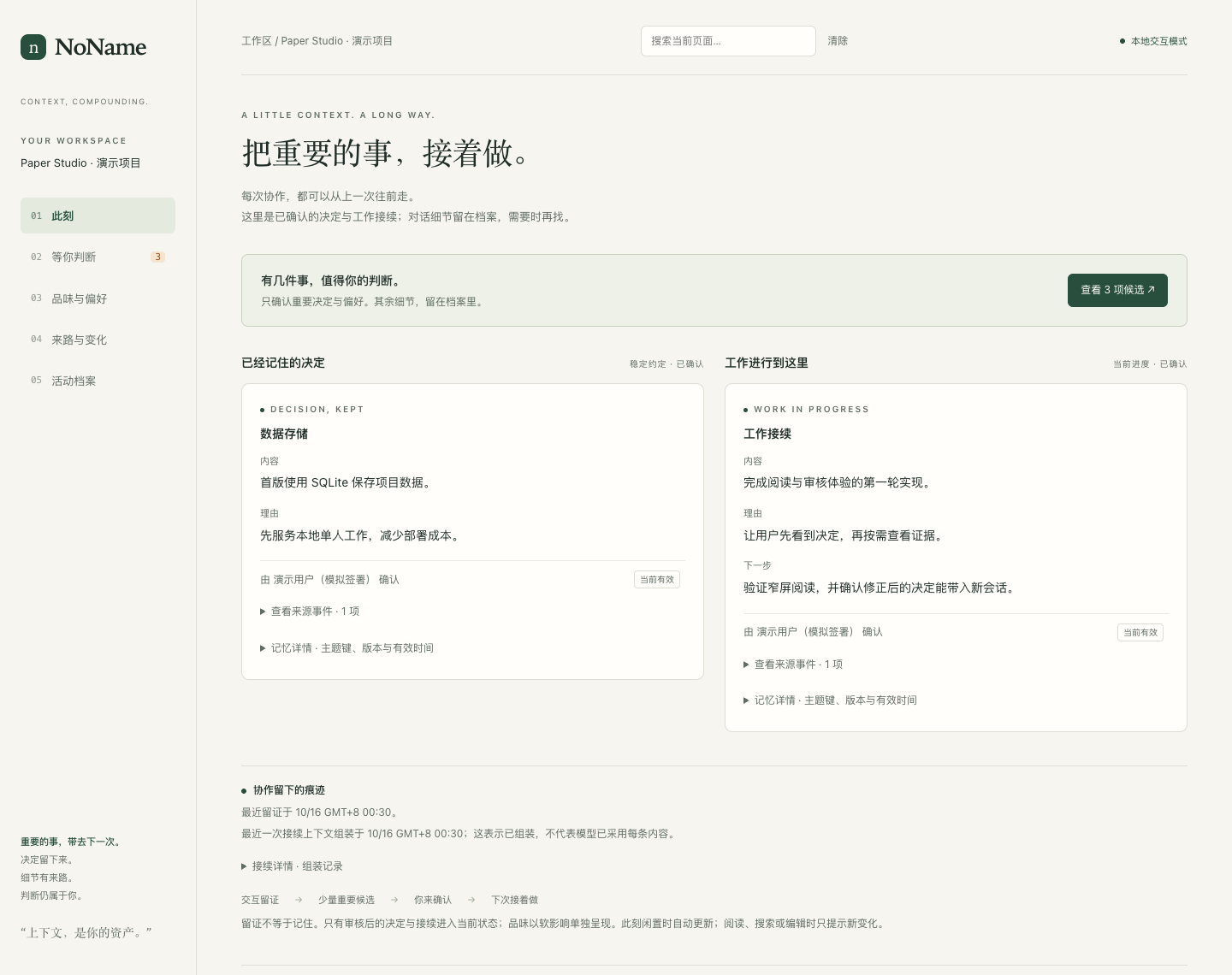Go to 等你判断 in the sidebar
The image size is (1232, 975).
pos(98,257)
